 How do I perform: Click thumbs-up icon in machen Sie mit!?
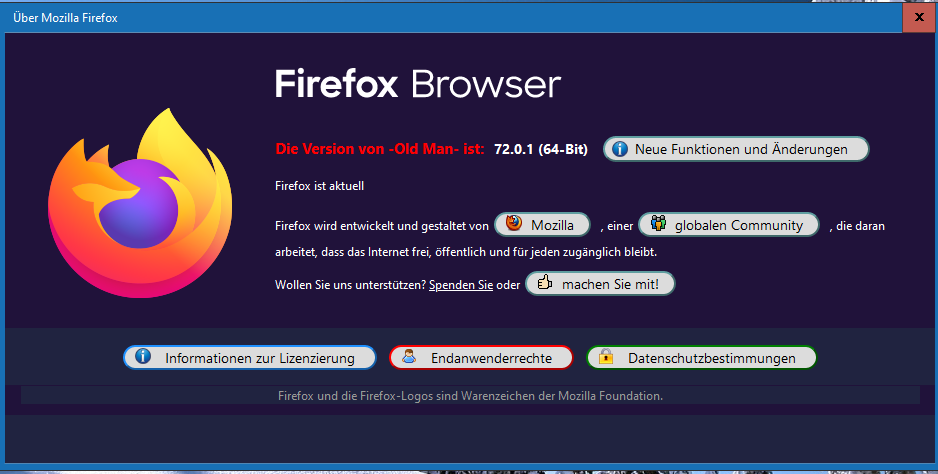[x=544, y=282]
